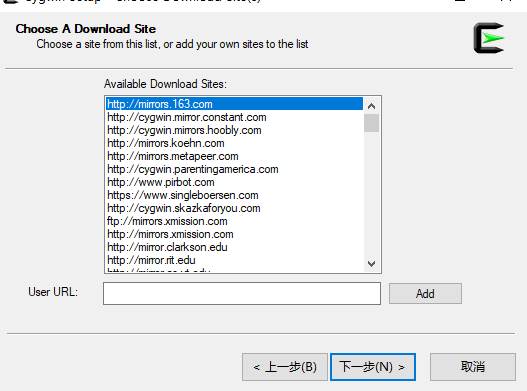Select the http://mirrors.163.com mirror
This screenshot has height=391, width=527.
[234, 104]
